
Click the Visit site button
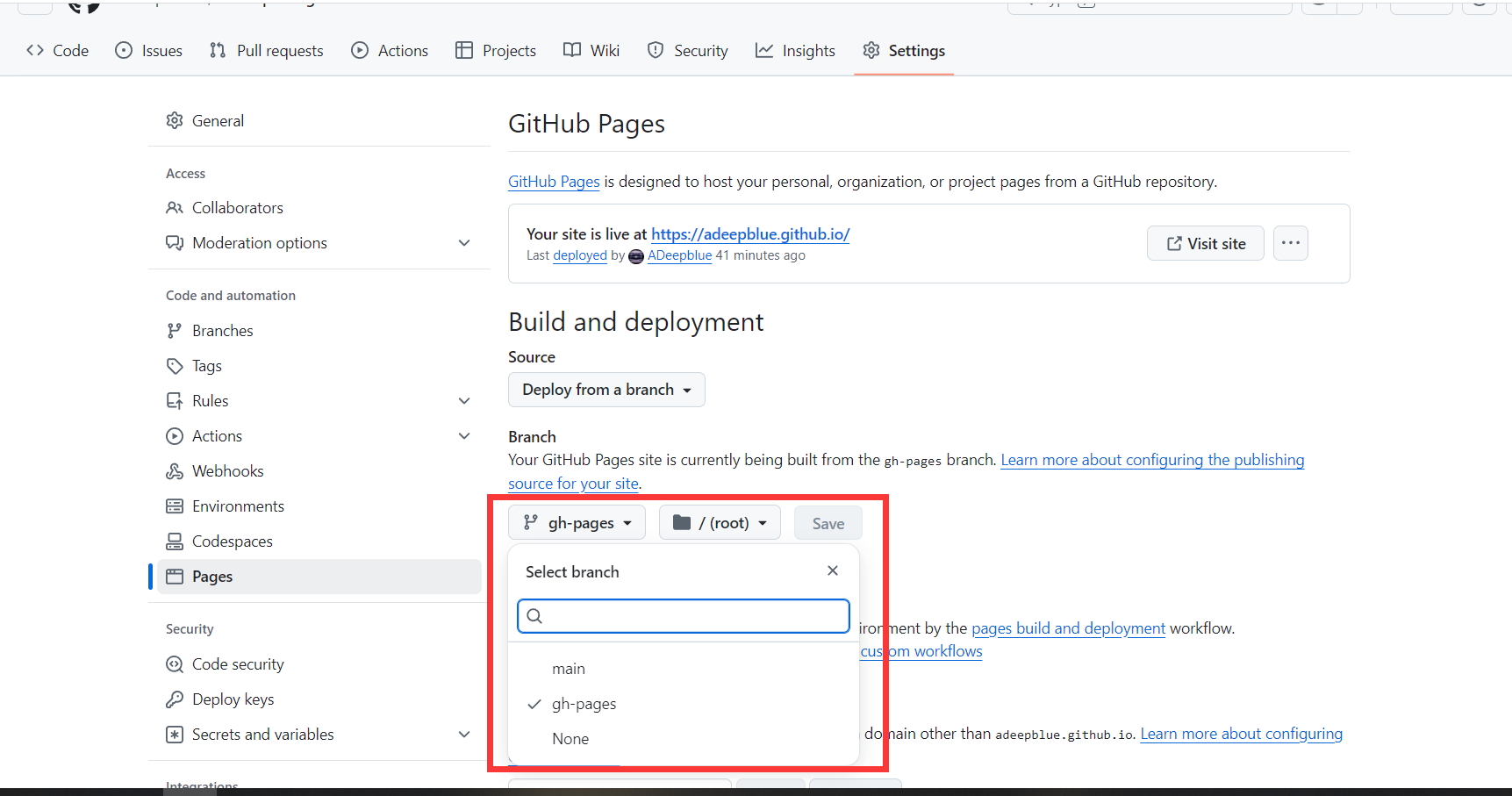1205,244
